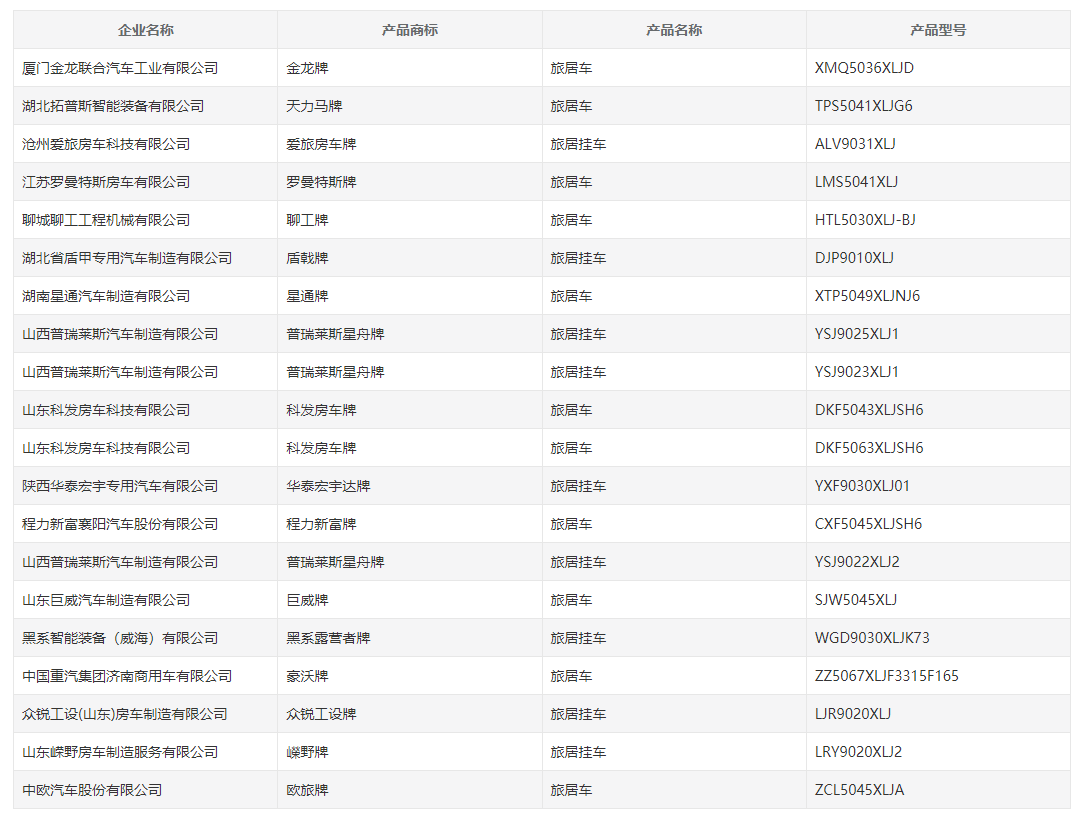Select 众锐工设(山东)房车制造有限公司 cell

point(145,714)
